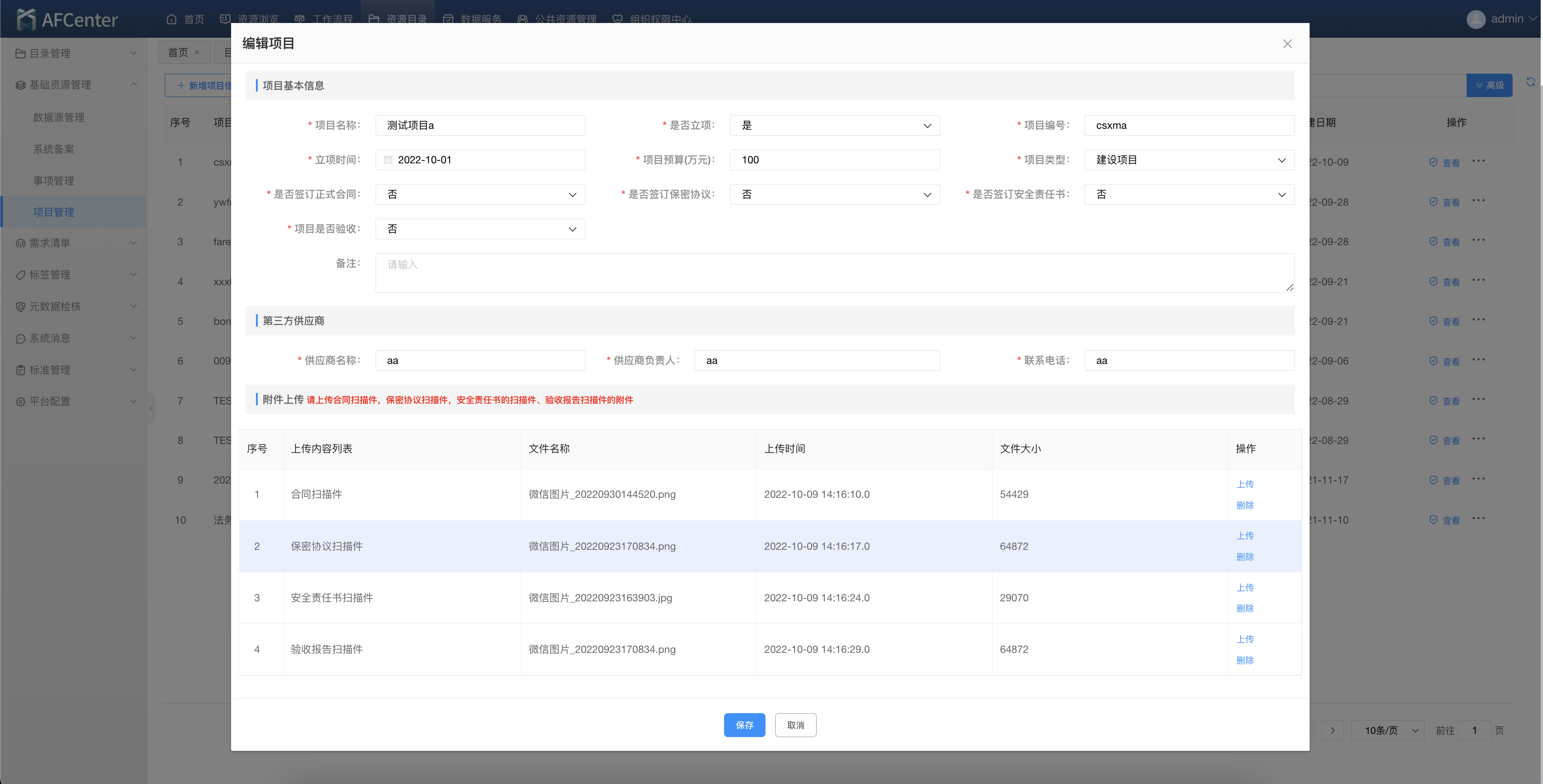This screenshot has height=784, width=1543.
Task: Click the sidebar collapse handle arrow
Action: [151, 408]
